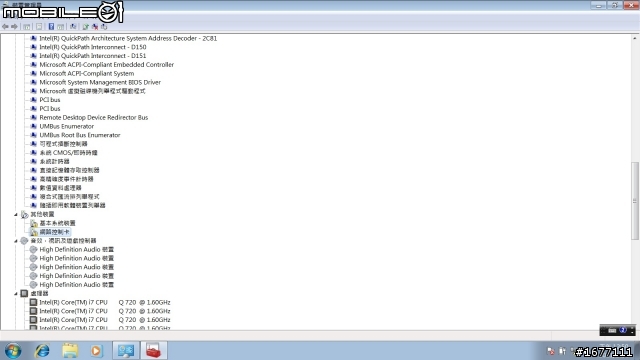The width and height of the screenshot is (640, 360).
Task: Click the network tray icon with red X
Action: click(551, 351)
